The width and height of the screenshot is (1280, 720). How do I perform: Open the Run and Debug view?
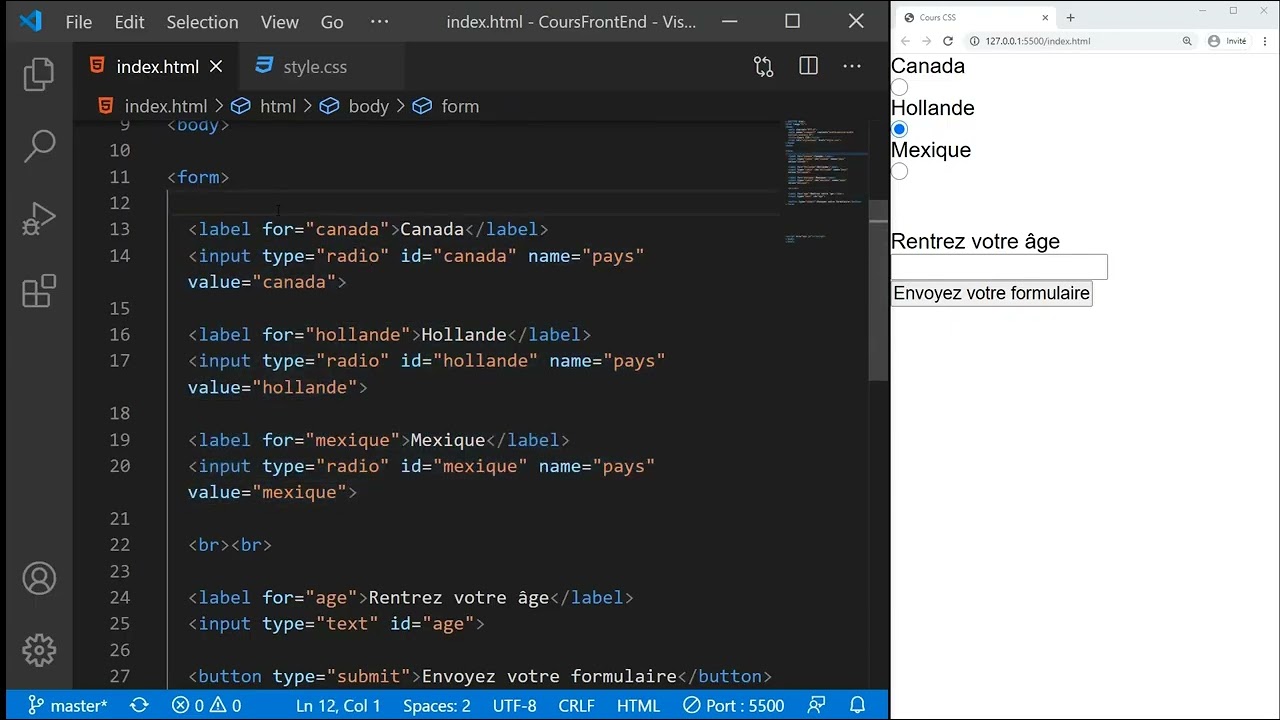point(39,219)
